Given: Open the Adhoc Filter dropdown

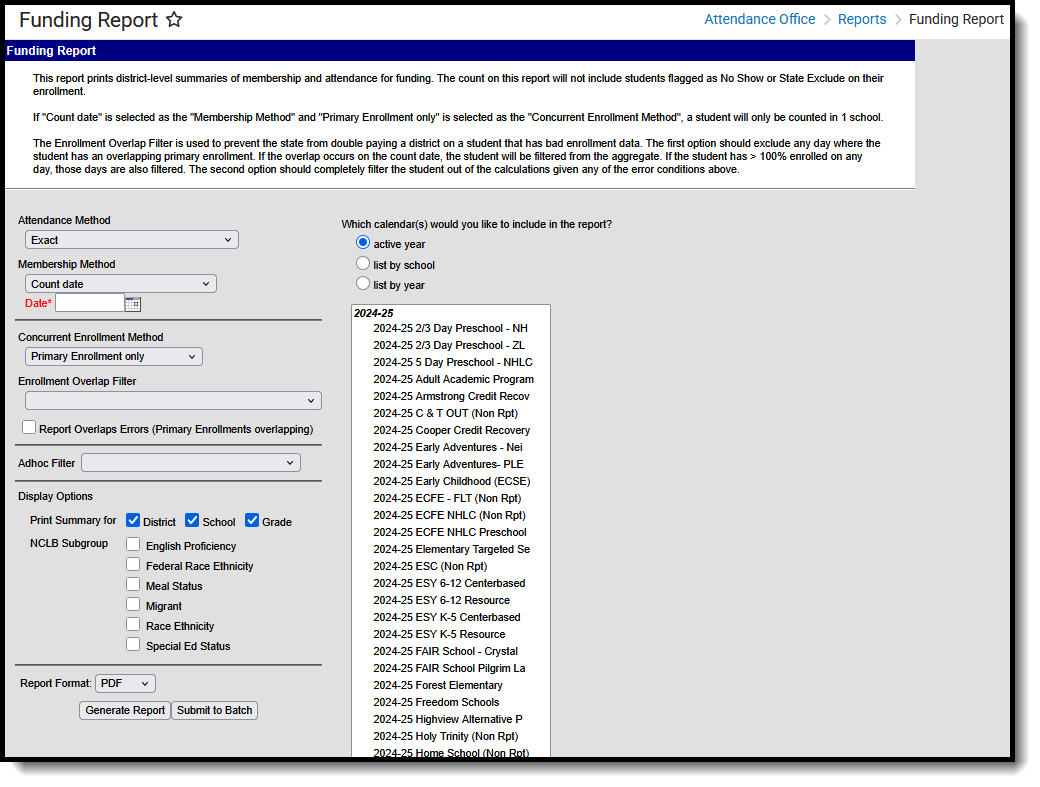Looking at the screenshot, I should pos(191,463).
